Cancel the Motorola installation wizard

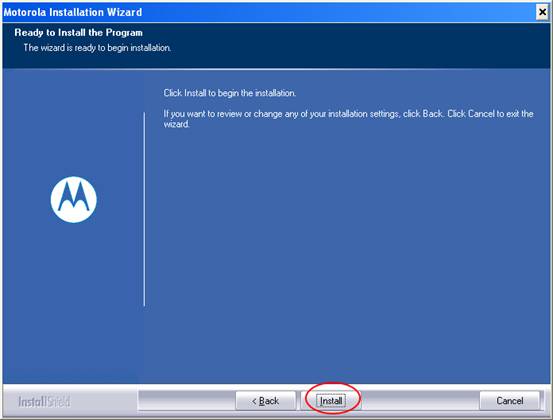510,401
